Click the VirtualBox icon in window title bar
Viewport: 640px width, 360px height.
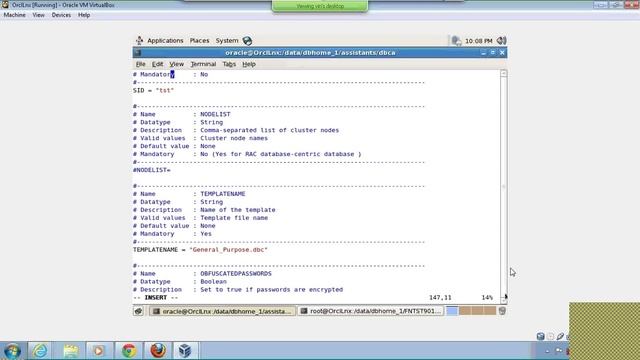pos(5,5)
